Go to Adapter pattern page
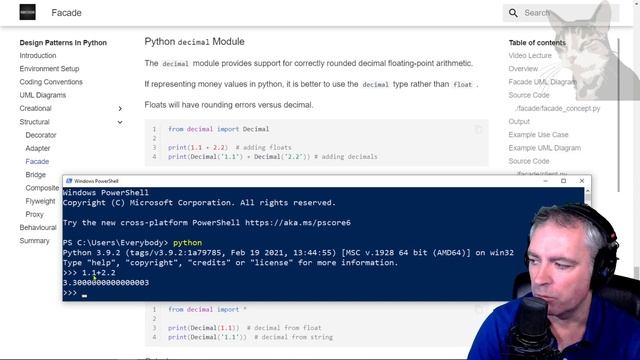 click(38, 148)
